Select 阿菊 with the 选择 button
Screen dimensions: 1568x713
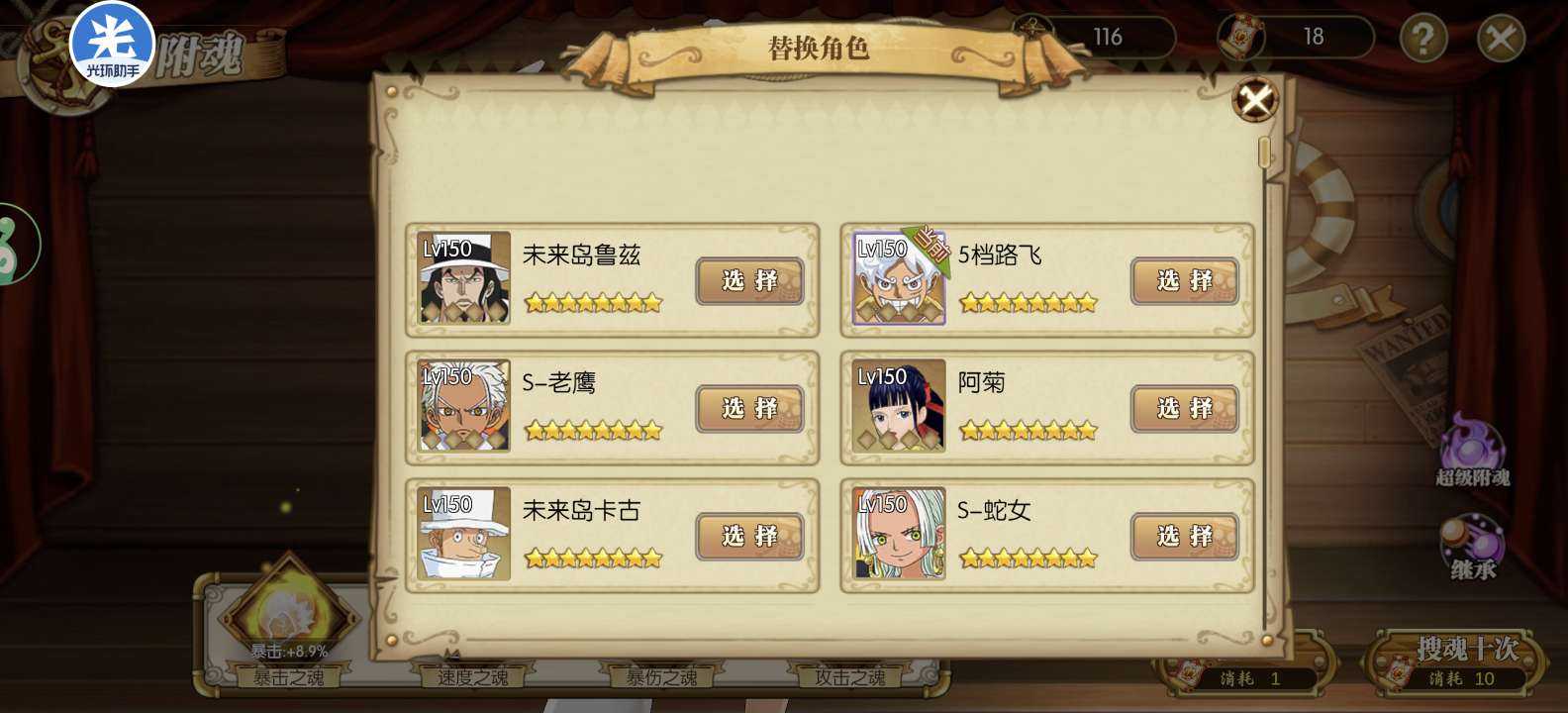tap(1185, 408)
